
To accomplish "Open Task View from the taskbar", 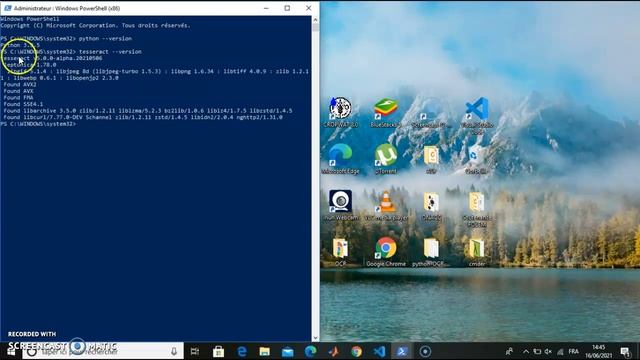I will pos(195,351).
